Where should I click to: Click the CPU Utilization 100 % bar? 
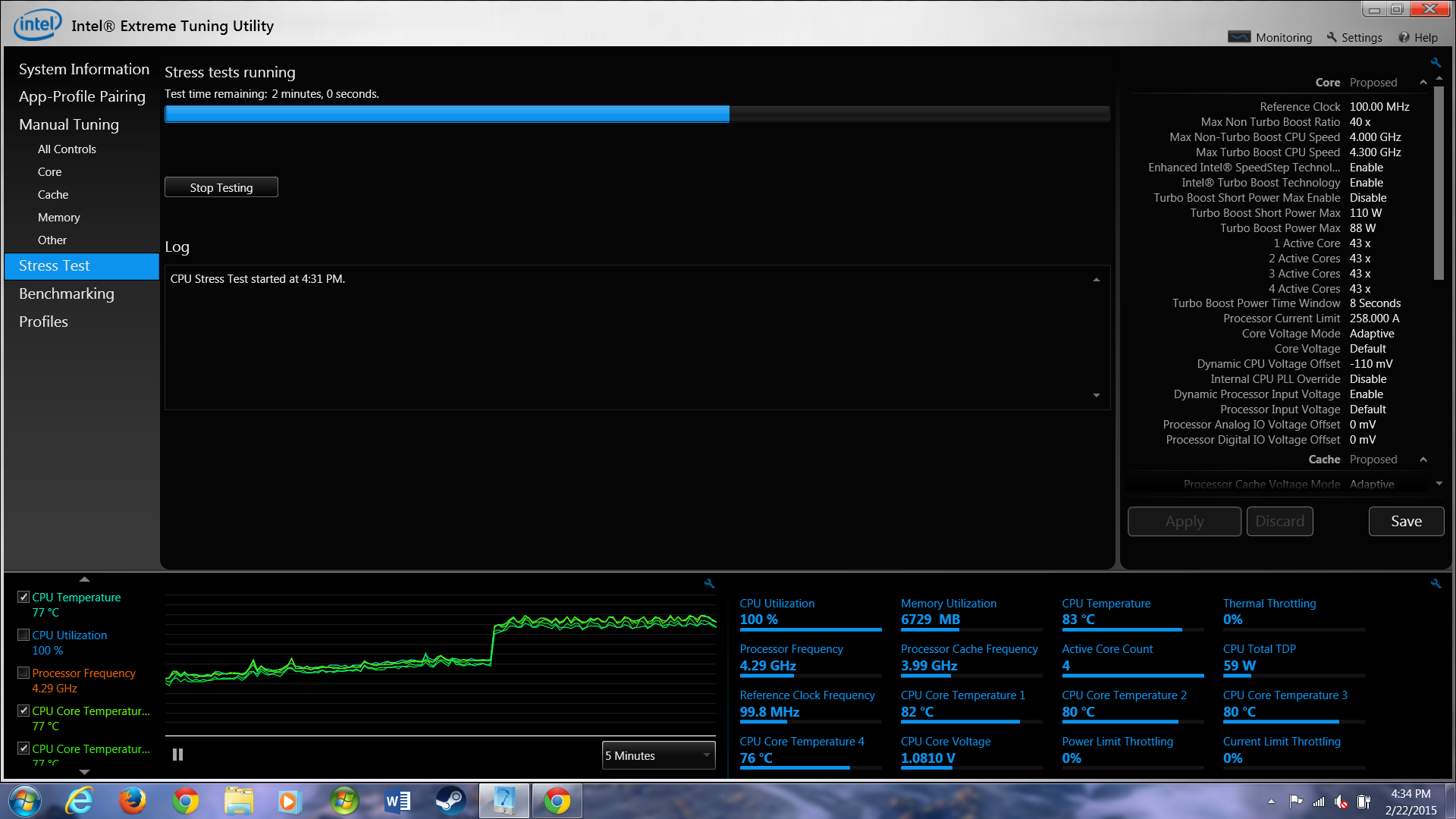811,629
